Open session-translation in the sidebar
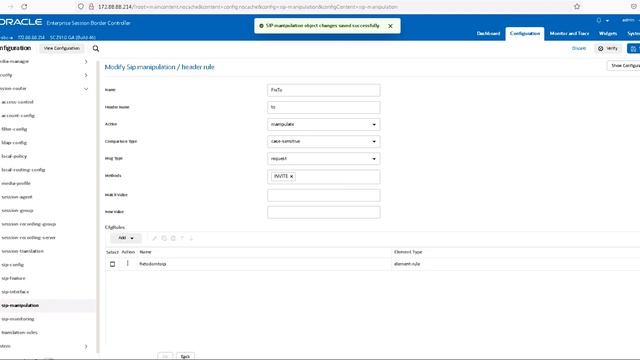 coord(22,251)
